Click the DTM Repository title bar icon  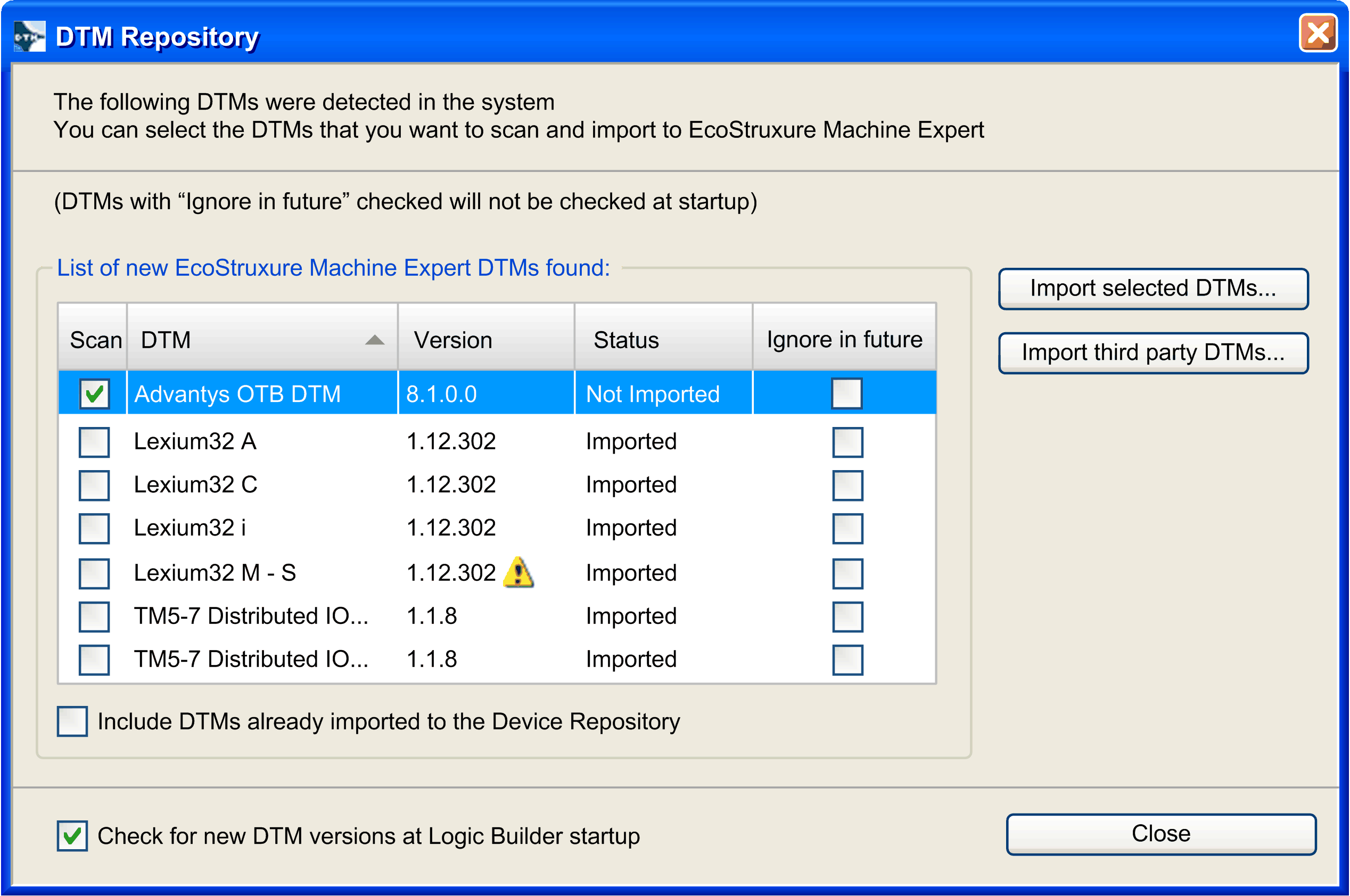click(29, 36)
